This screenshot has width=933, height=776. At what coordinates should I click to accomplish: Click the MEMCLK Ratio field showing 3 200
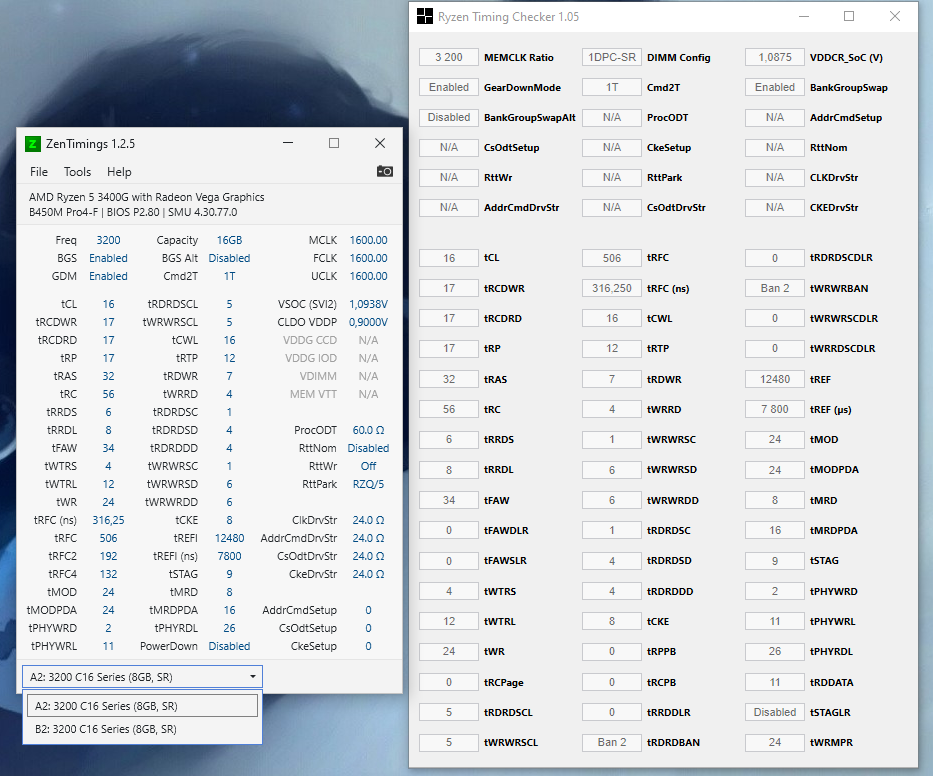449,57
